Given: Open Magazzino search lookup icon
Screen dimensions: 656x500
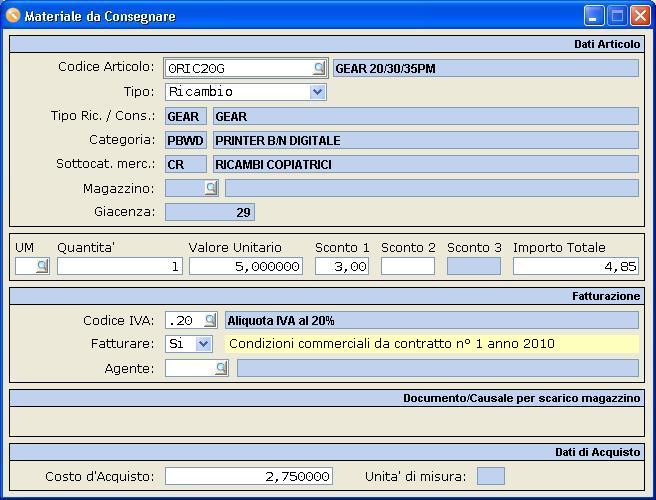Looking at the screenshot, I should pos(211,188).
